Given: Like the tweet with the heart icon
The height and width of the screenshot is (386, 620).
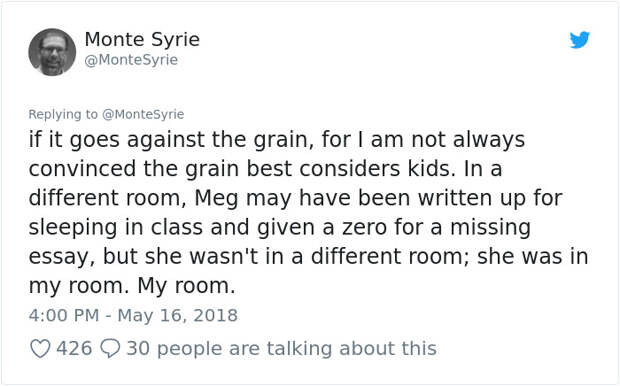Looking at the screenshot, I should point(40,349).
